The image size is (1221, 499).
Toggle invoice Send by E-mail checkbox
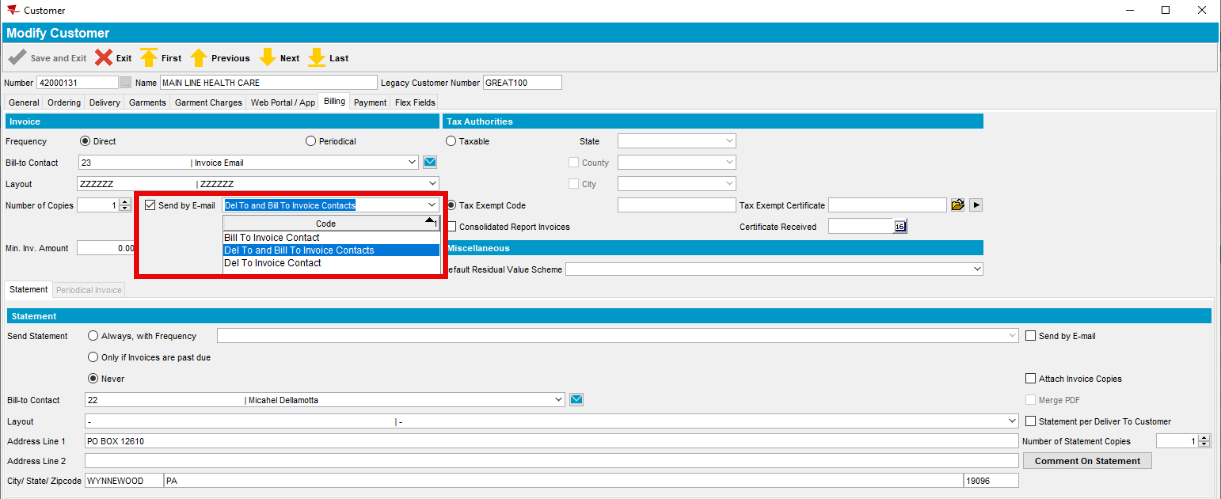(150, 206)
